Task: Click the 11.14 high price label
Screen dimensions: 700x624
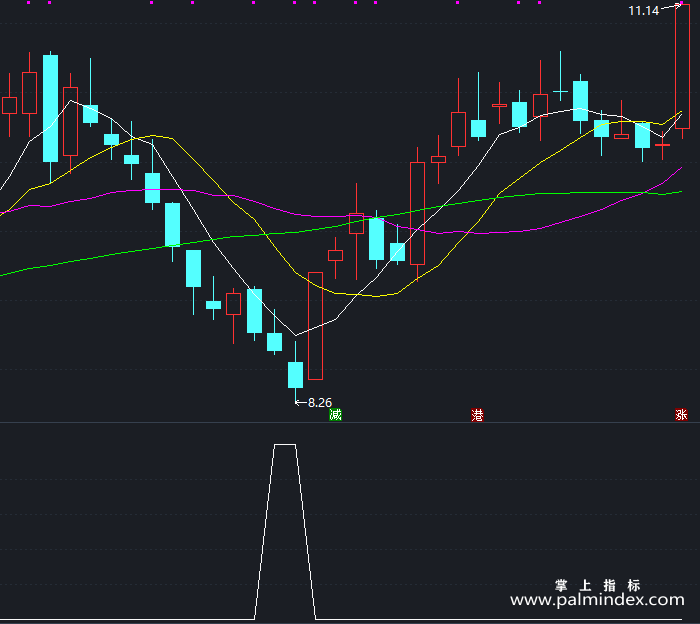Action: pos(643,10)
